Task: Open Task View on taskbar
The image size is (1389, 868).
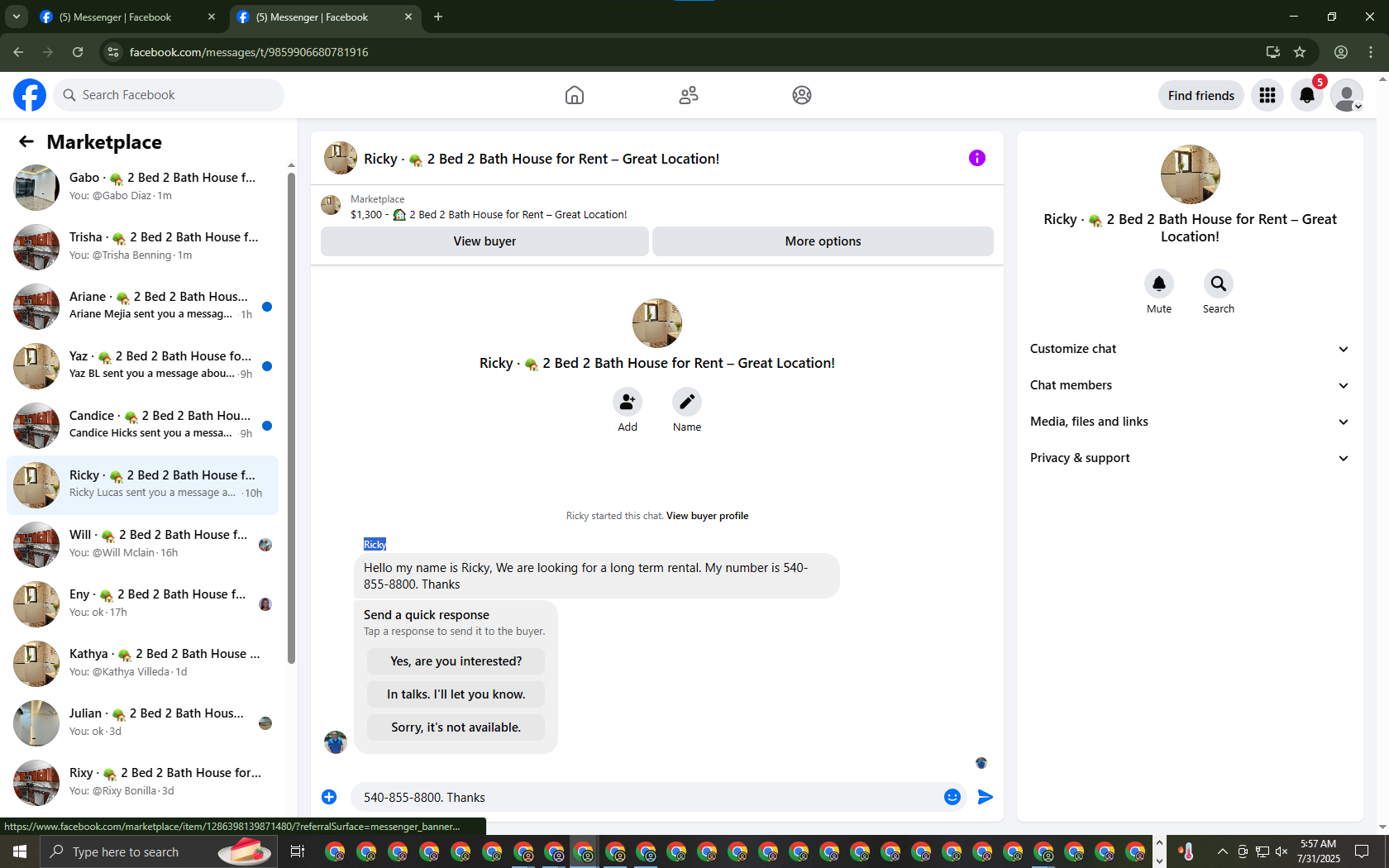Action: click(x=298, y=851)
